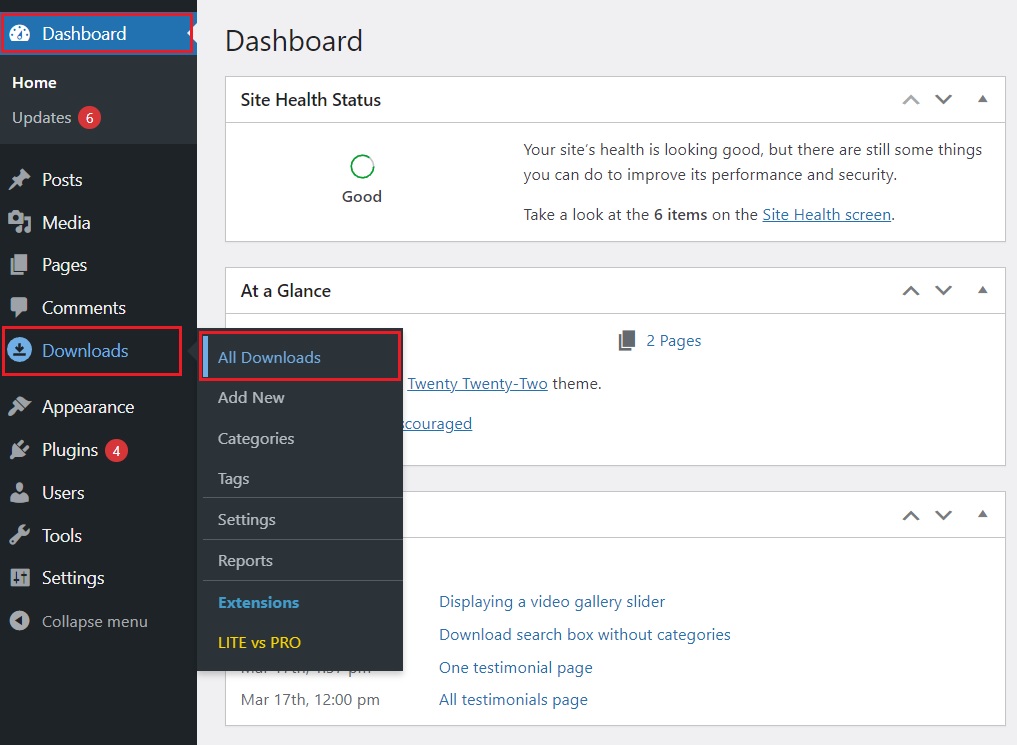Open All testimonials page link
Viewport: 1017px width, 745px height.
513,700
